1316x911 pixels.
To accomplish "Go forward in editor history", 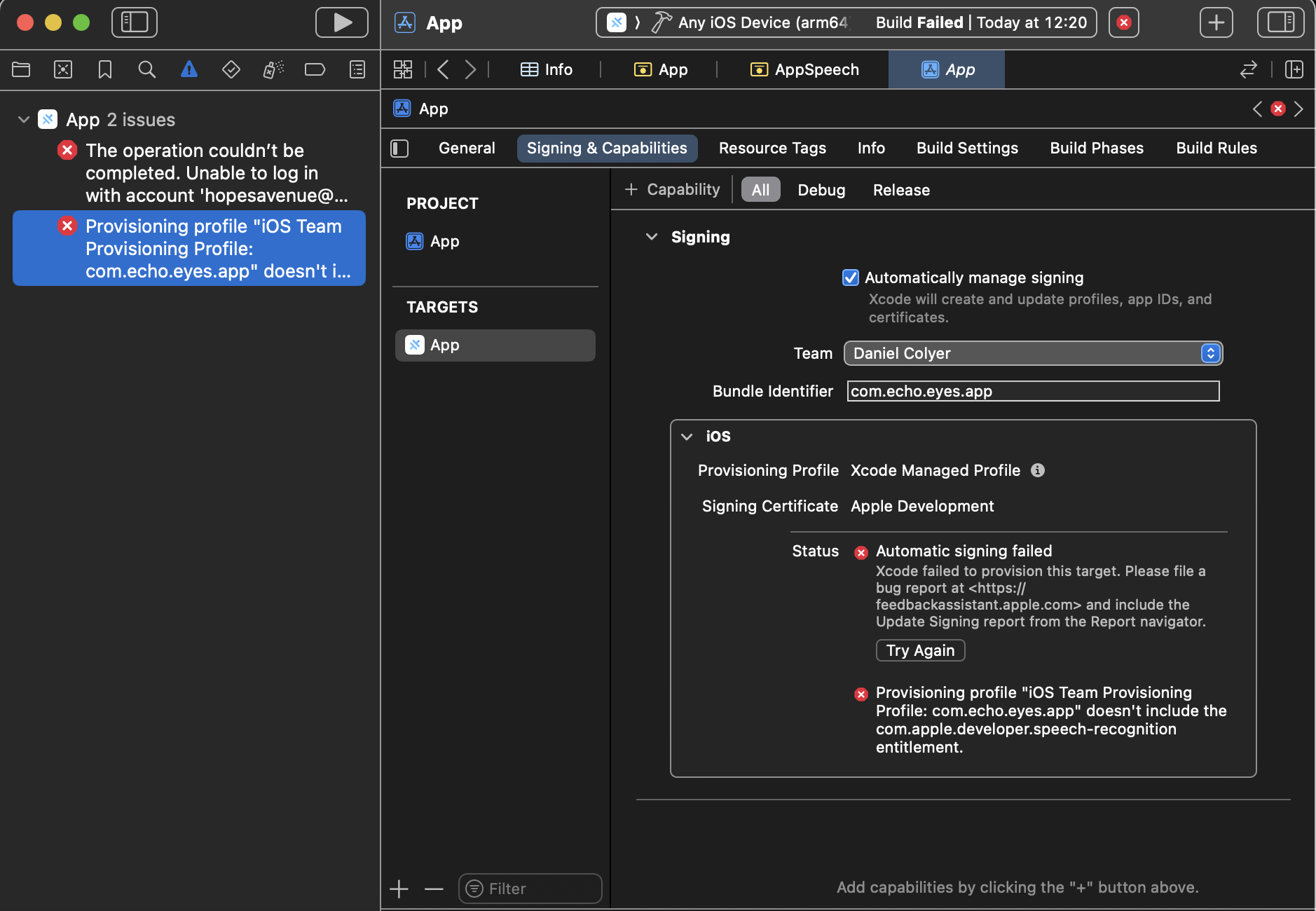I will coord(470,69).
